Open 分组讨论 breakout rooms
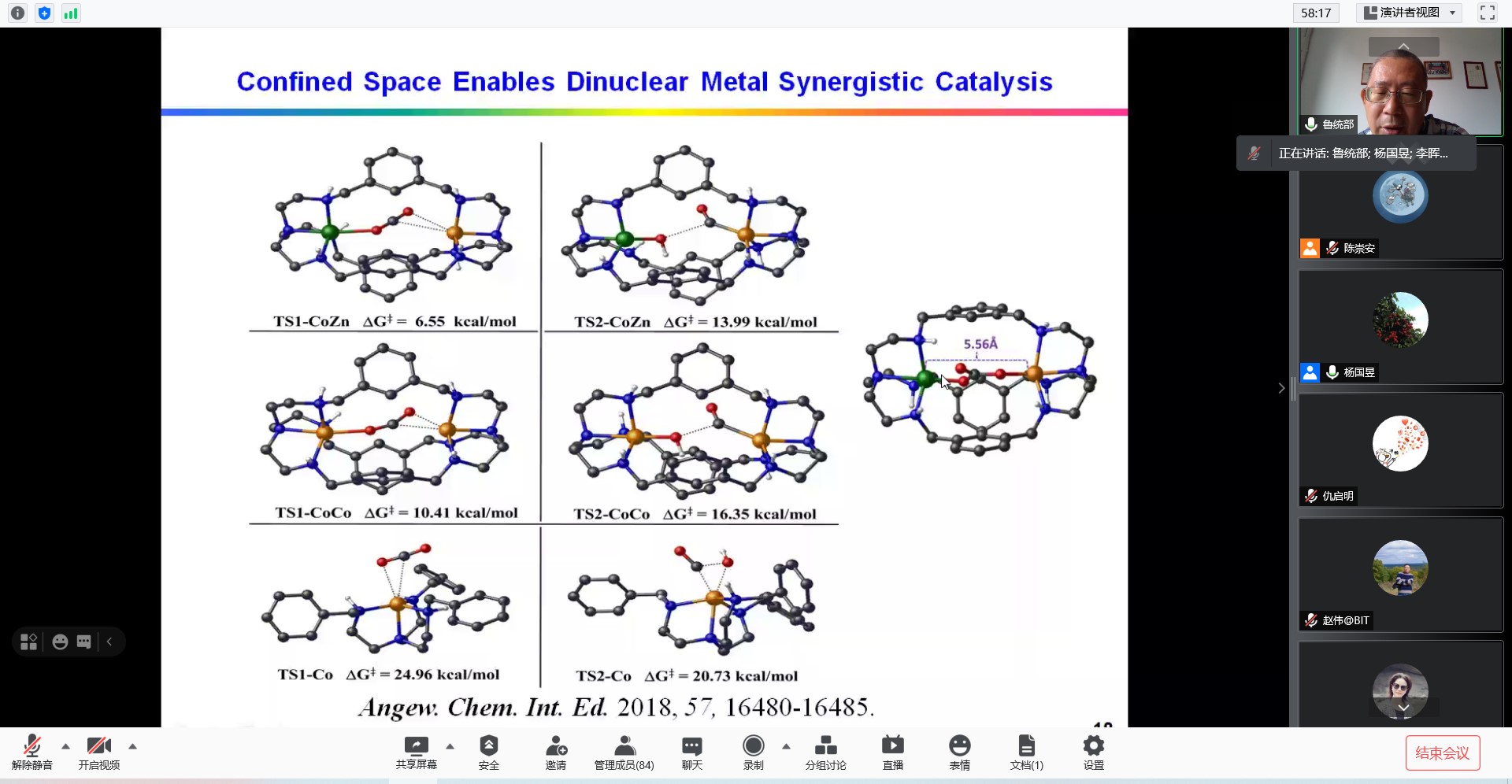The height and width of the screenshot is (784, 1512). 825,752
